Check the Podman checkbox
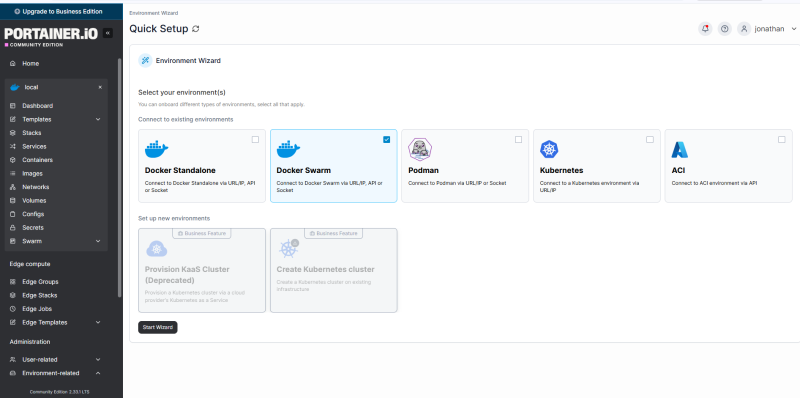 tap(518, 139)
